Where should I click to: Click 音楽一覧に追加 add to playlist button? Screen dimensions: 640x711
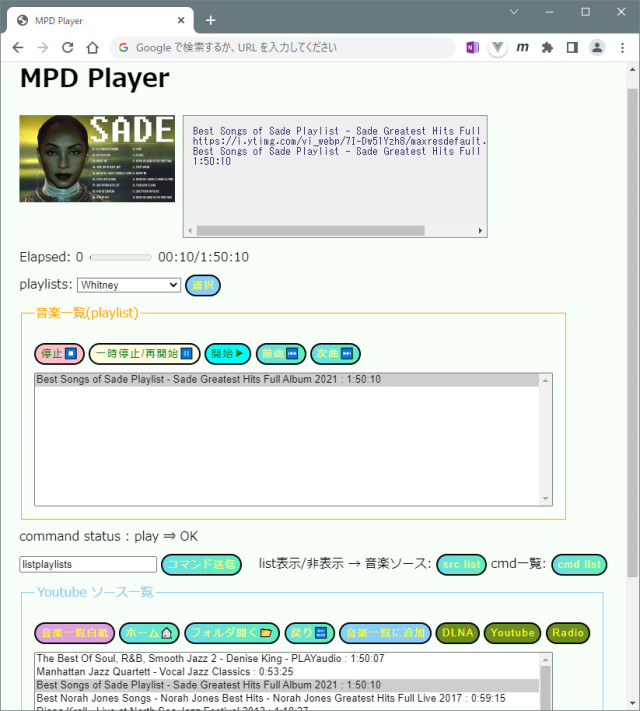point(385,633)
